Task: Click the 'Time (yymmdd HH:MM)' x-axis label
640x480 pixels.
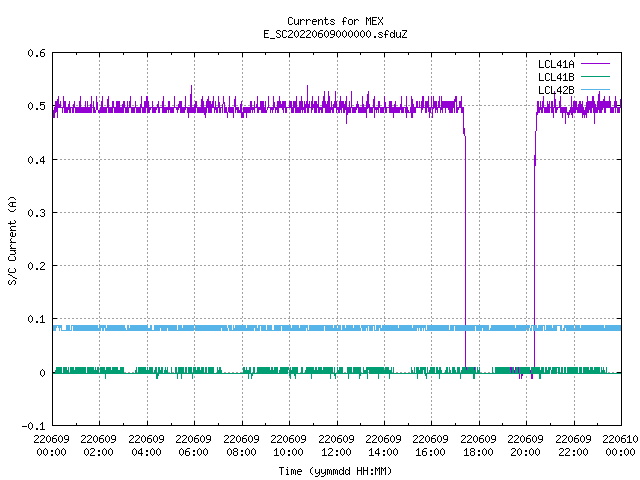Action: click(x=335, y=471)
